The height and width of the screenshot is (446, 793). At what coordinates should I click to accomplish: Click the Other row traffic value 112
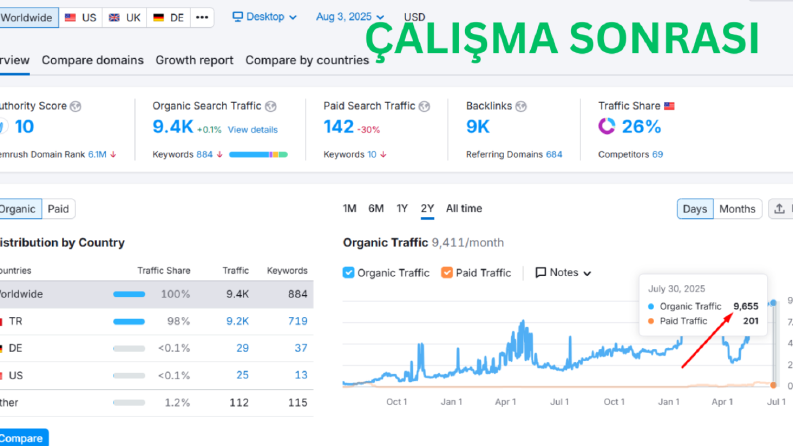pyautogui.click(x=239, y=403)
